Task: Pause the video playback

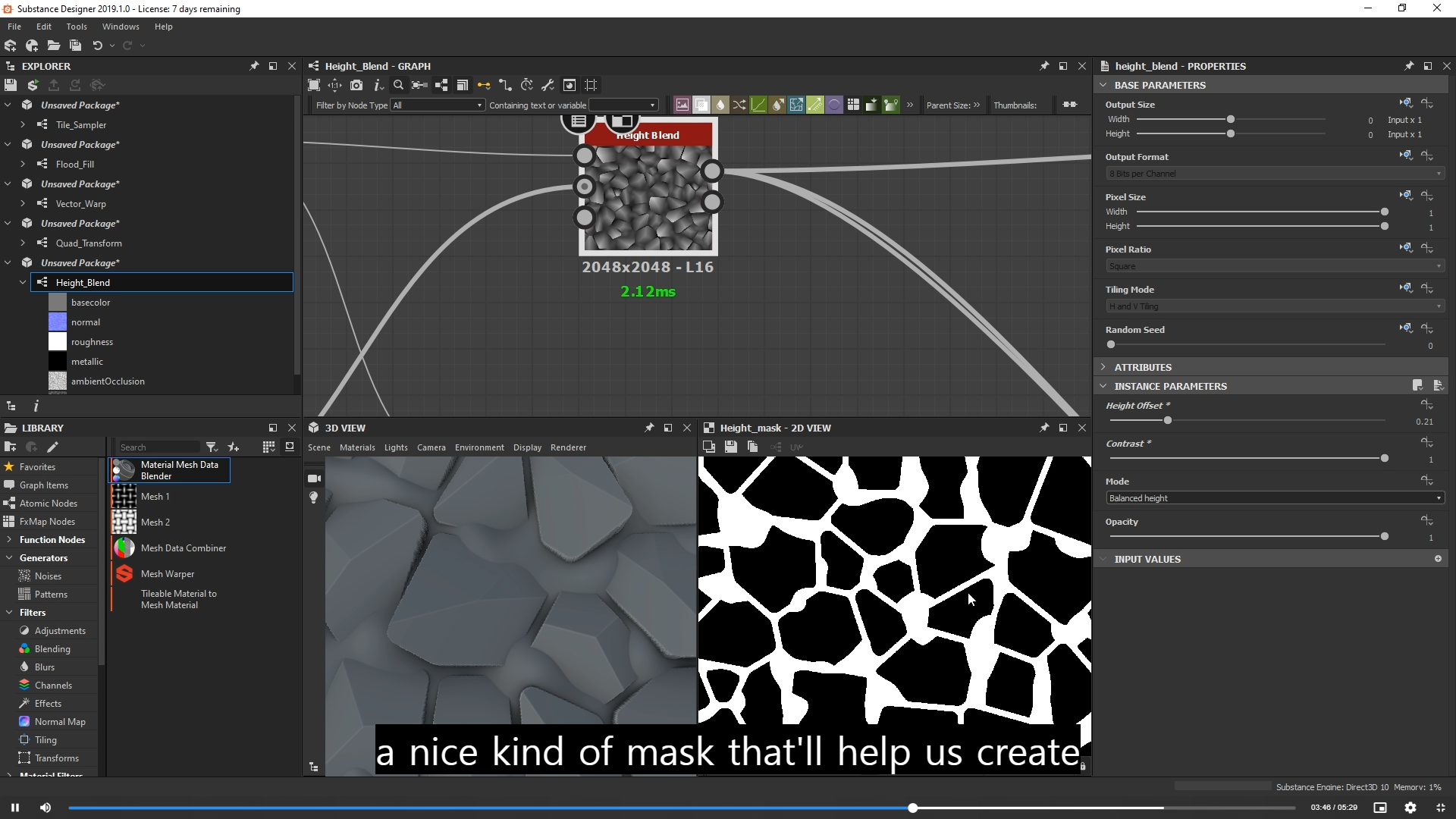Action: click(15, 808)
